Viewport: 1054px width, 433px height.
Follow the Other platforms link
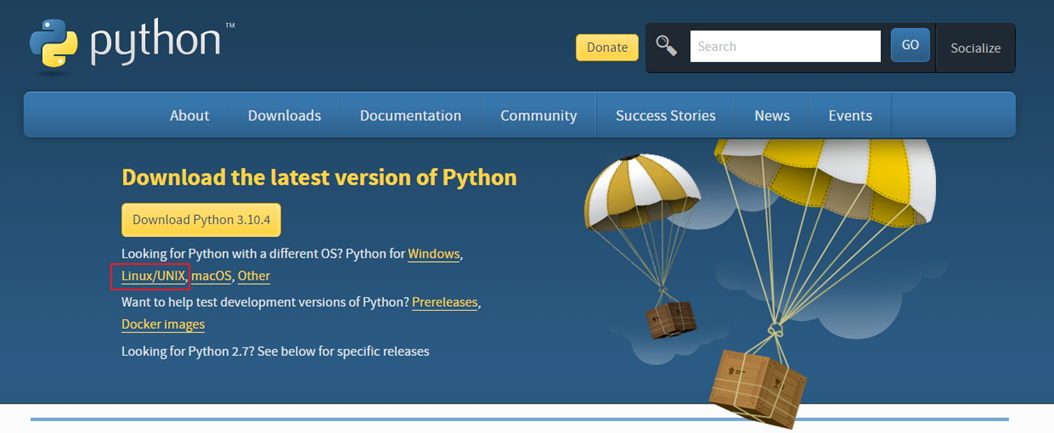(x=254, y=276)
